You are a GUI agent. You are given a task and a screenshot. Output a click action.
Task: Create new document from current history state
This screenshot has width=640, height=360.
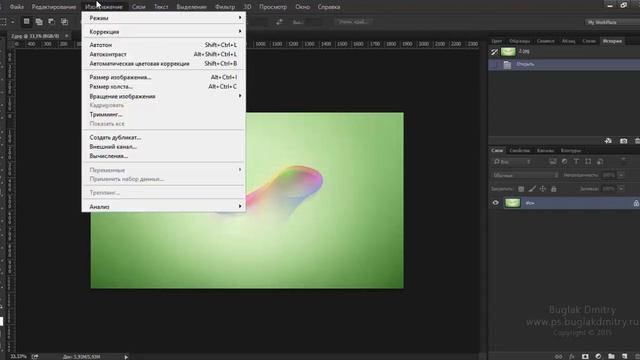click(x=608, y=141)
